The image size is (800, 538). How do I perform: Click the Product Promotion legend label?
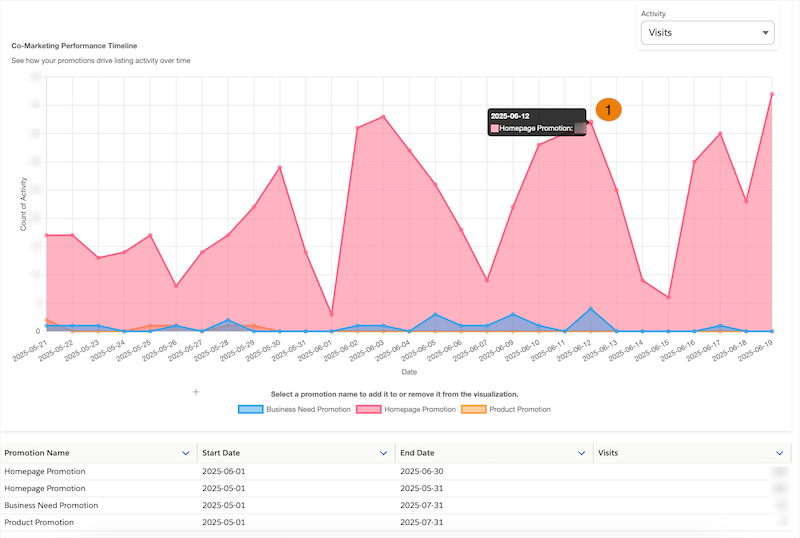(x=519, y=409)
